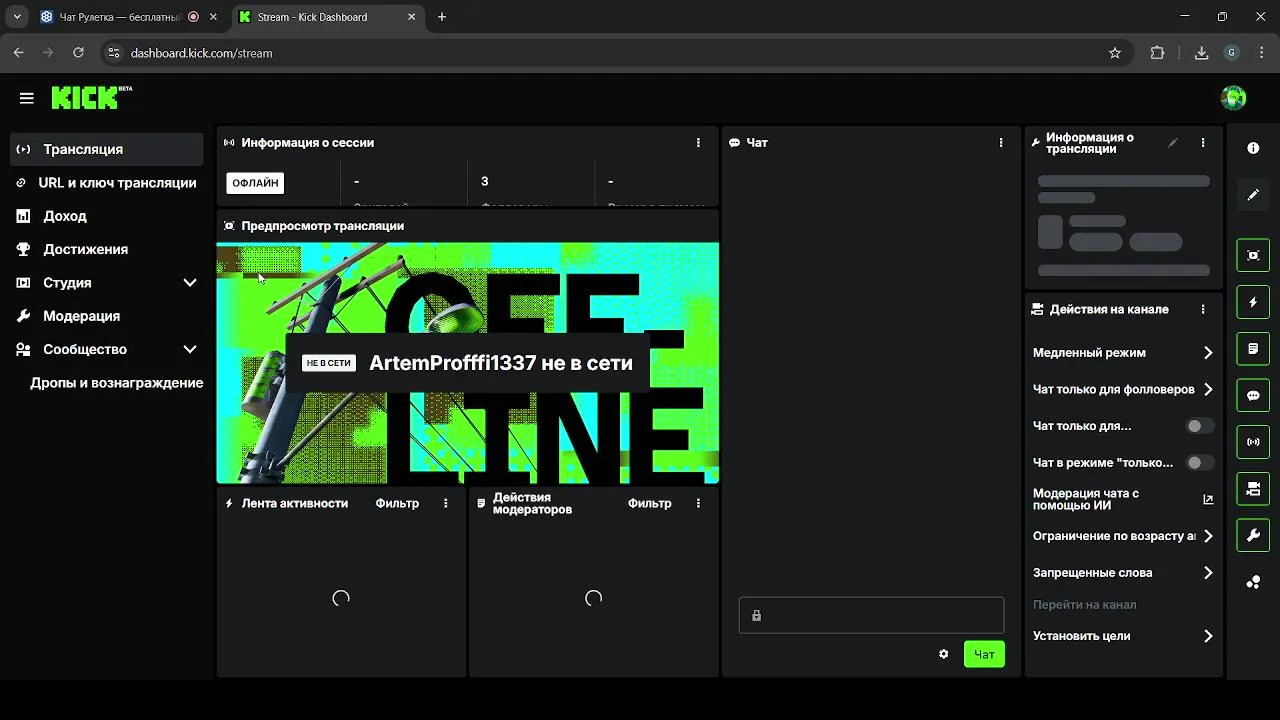Open options menu for Информация о трансляции
Image resolution: width=1280 pixels, height=720 pixels.
coord(1203,143)
